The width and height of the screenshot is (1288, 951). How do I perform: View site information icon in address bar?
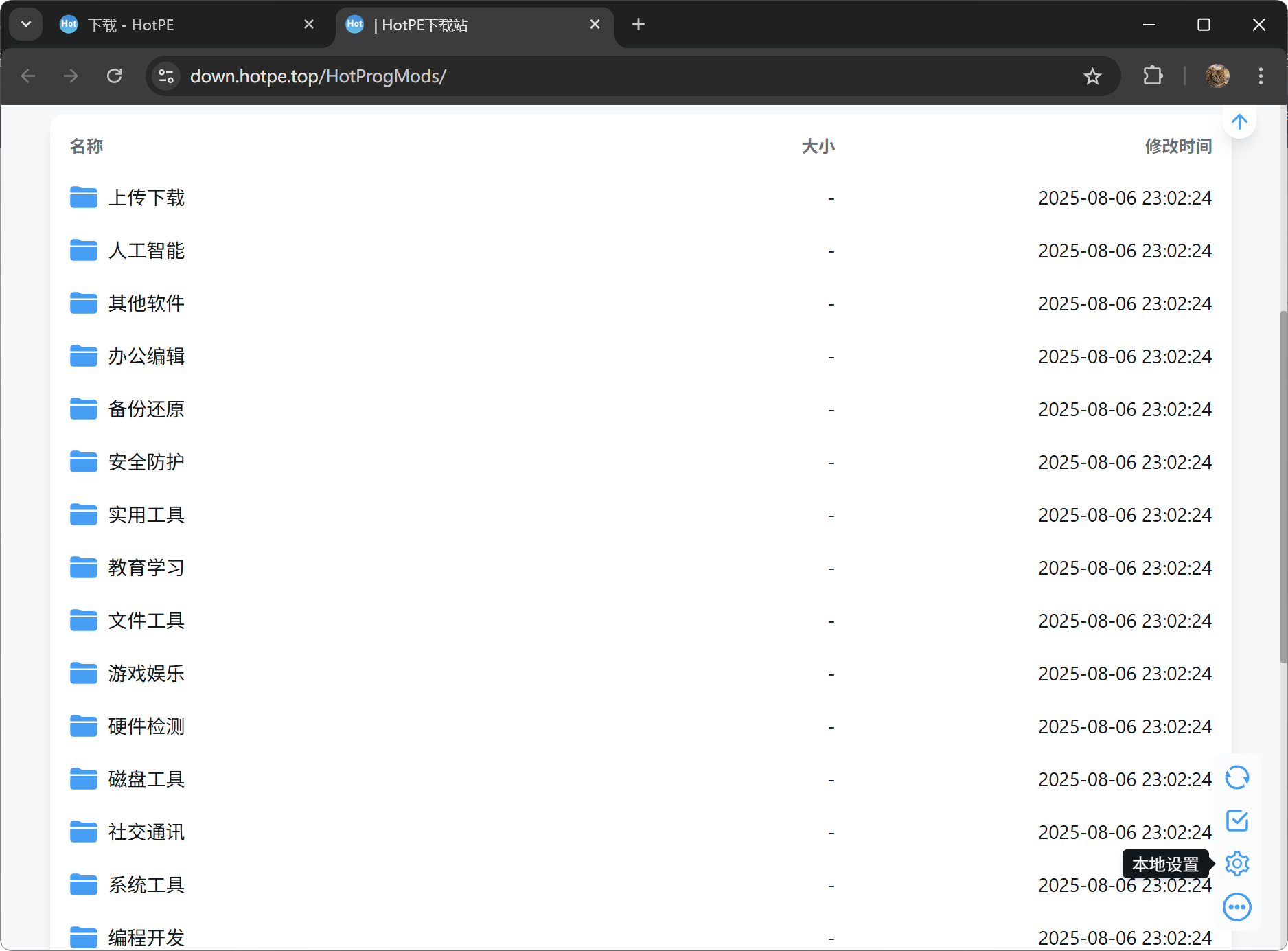coord(166,76)
